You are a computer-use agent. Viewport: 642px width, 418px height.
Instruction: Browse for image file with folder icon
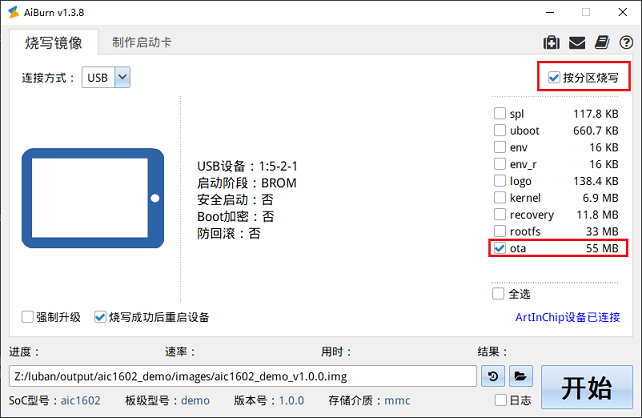[x=520, y=376]
